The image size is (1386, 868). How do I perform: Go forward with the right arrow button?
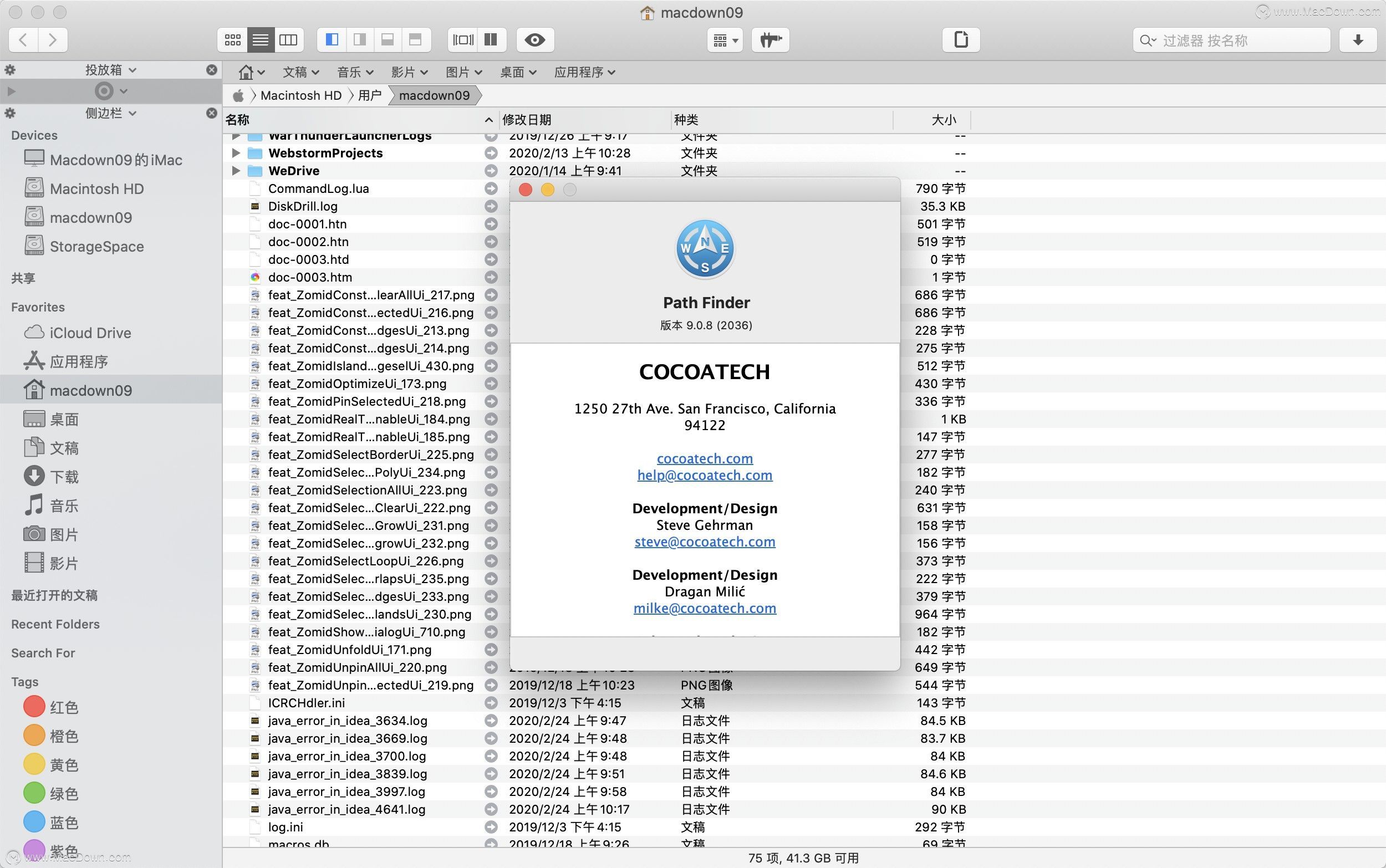(53, 40)
